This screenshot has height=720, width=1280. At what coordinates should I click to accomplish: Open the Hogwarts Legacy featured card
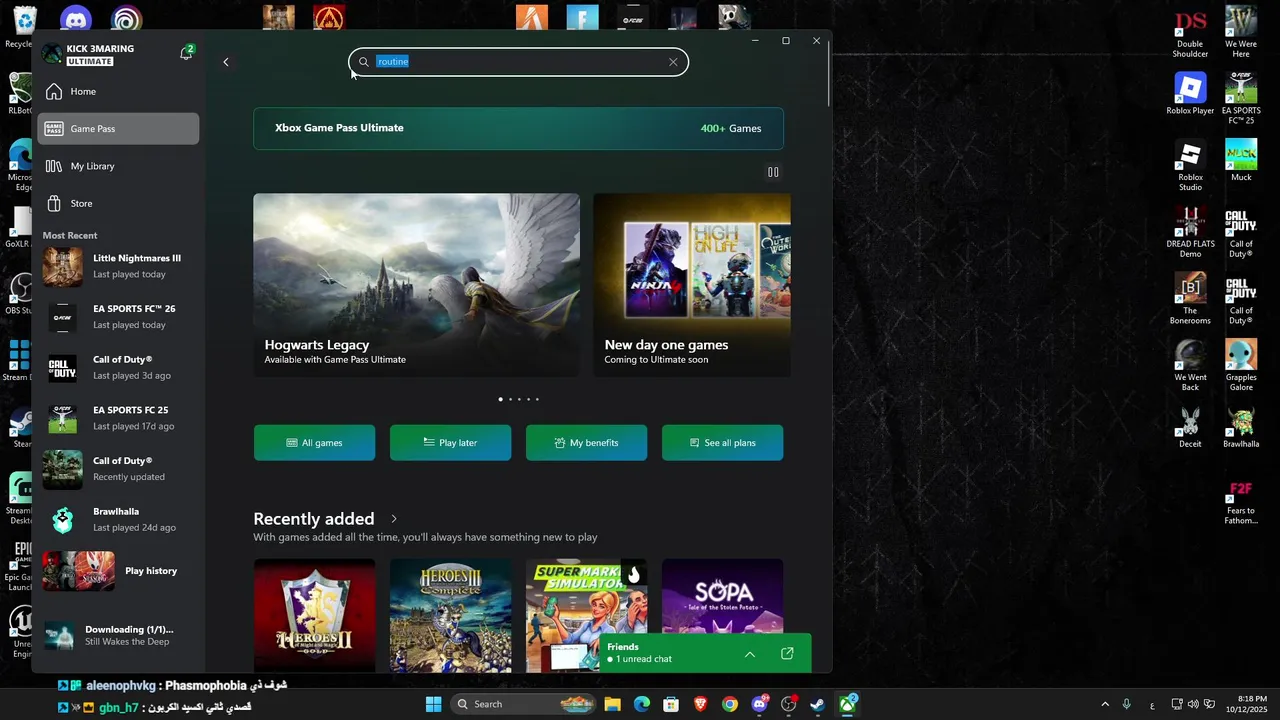pos(416,285)
